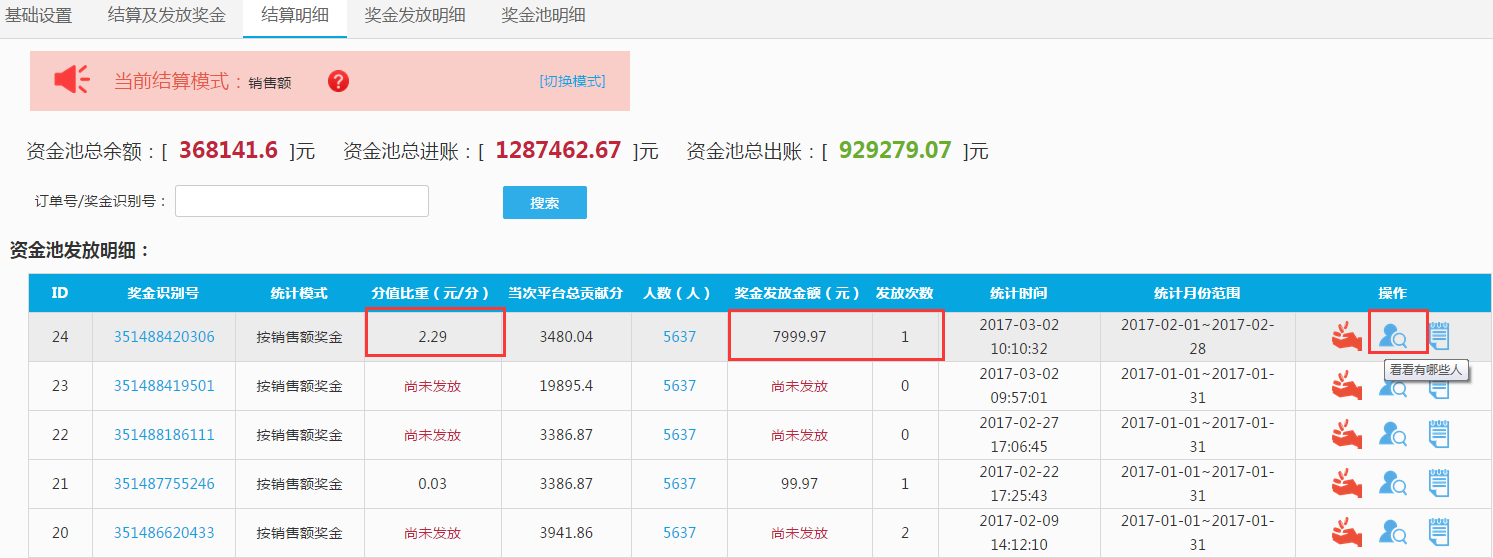The width and height of the screenshot is (1493, 558).
Task: Click the 0.03 score ratio cell
Action: point(432,484)
